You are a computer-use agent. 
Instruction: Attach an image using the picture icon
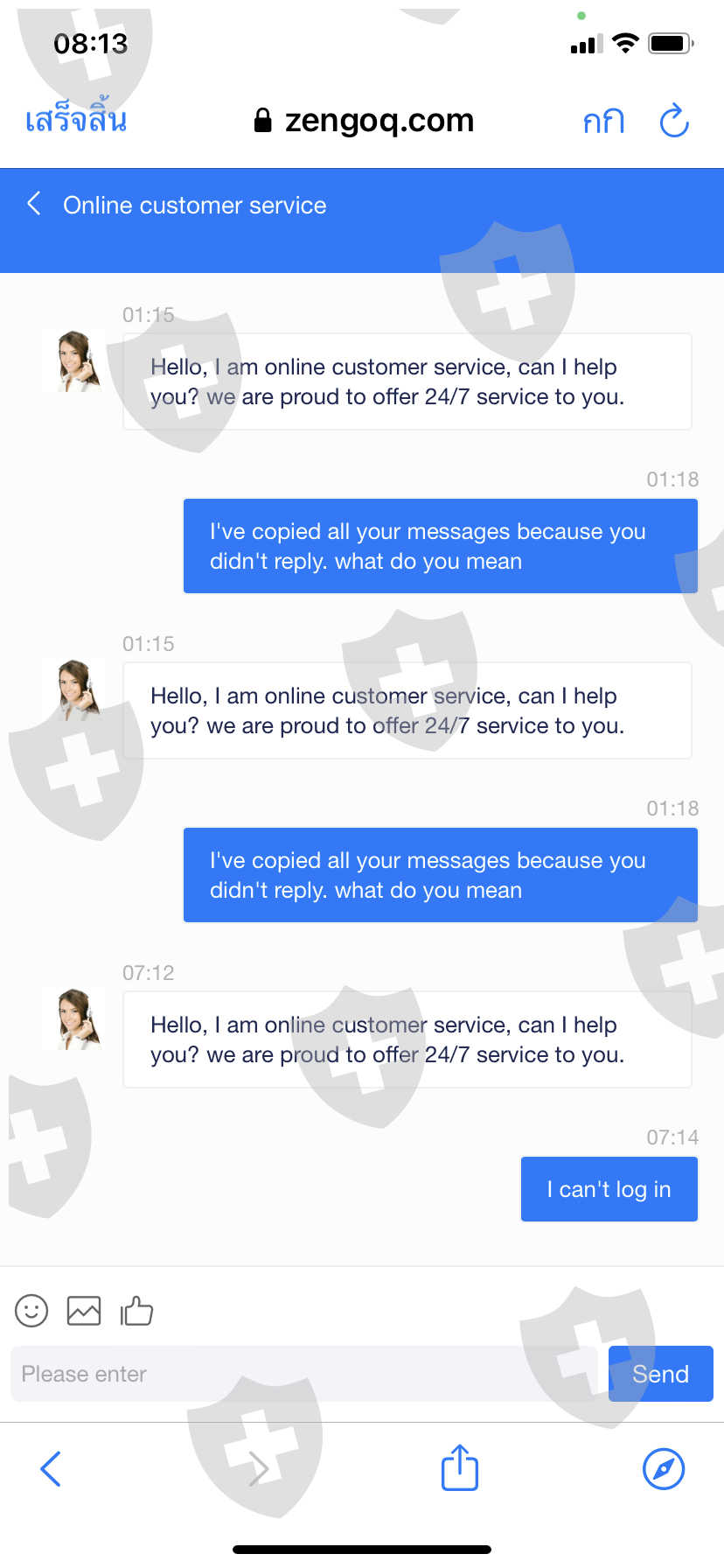(84, 1311)
